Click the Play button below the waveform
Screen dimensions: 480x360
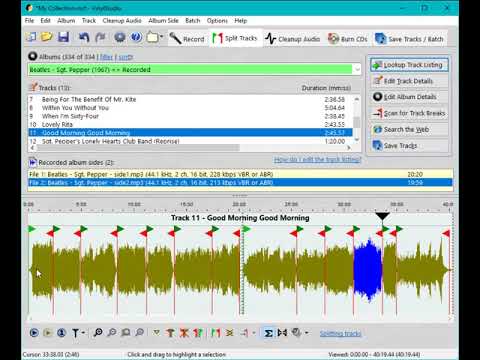[x=34, y=333]
